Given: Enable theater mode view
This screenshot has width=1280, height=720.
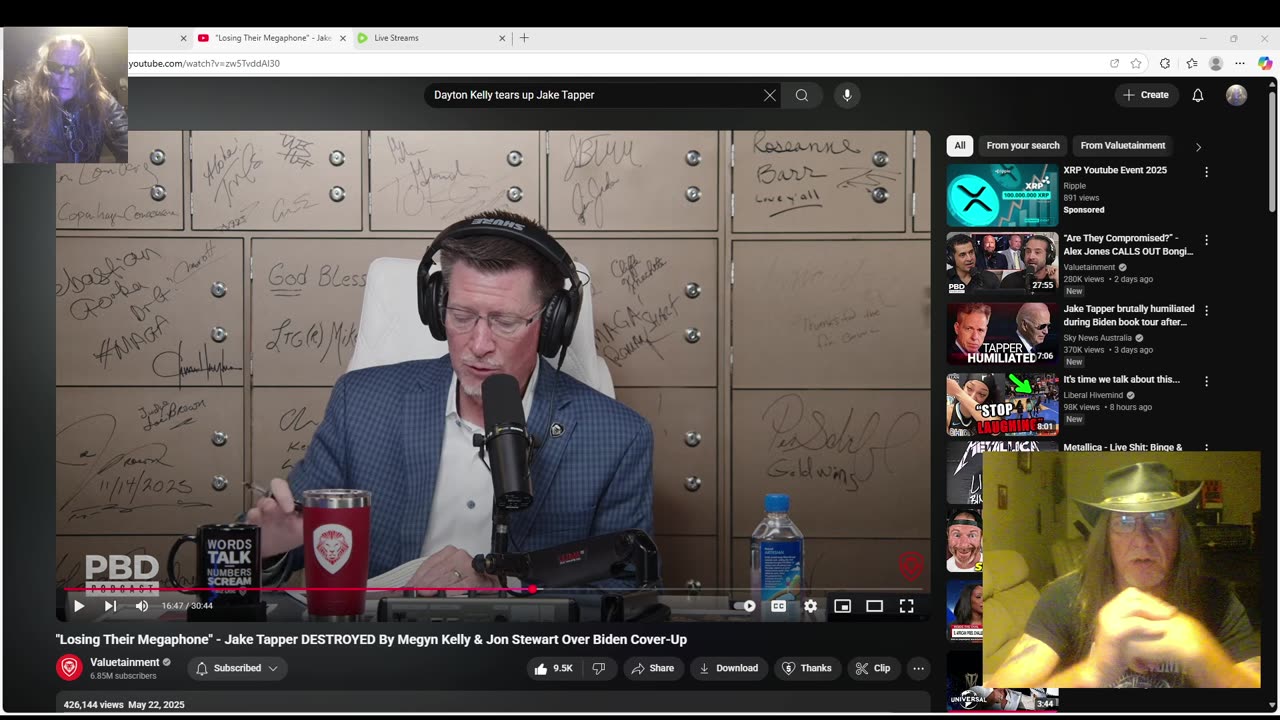Looking at the screenshot, I should [x=874, y=606].
